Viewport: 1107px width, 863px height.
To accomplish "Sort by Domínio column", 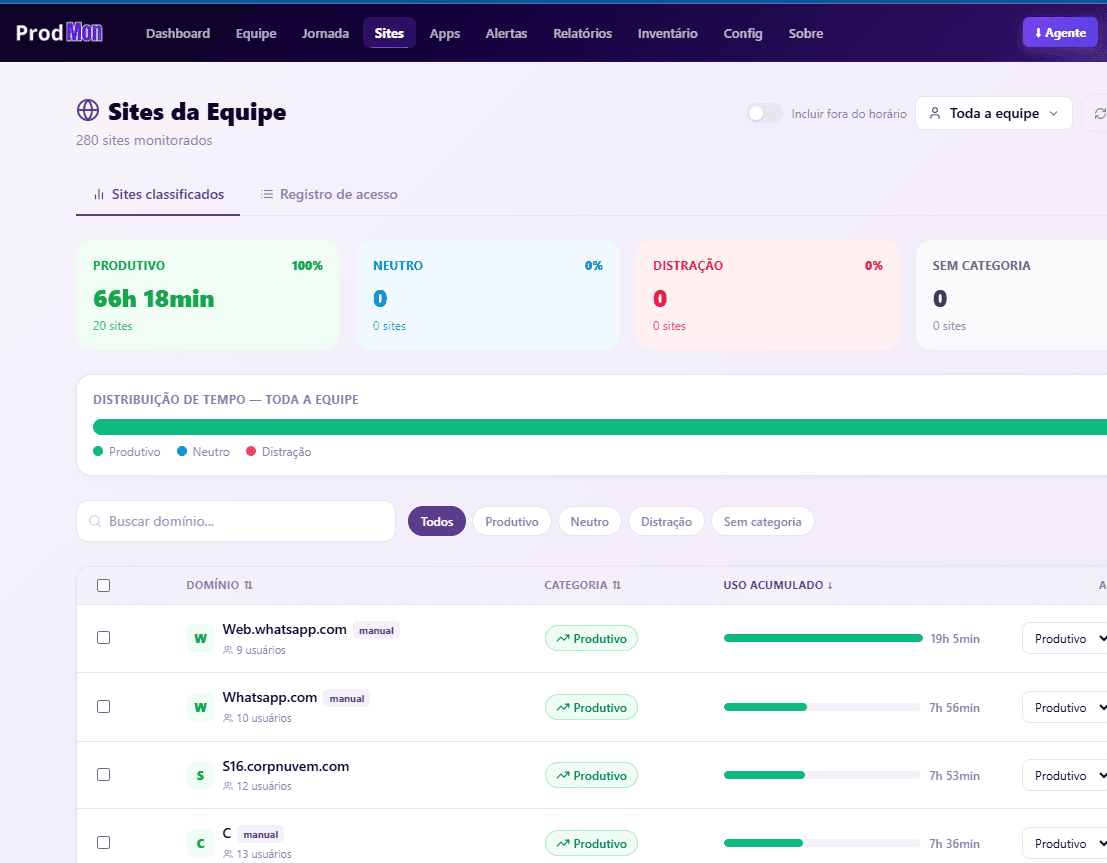I will point(220,585).
